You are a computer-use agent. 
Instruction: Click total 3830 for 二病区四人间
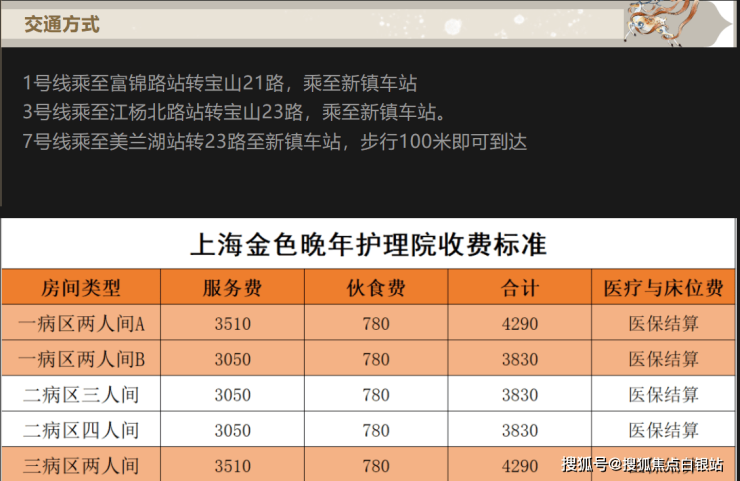tap(520, 430)
